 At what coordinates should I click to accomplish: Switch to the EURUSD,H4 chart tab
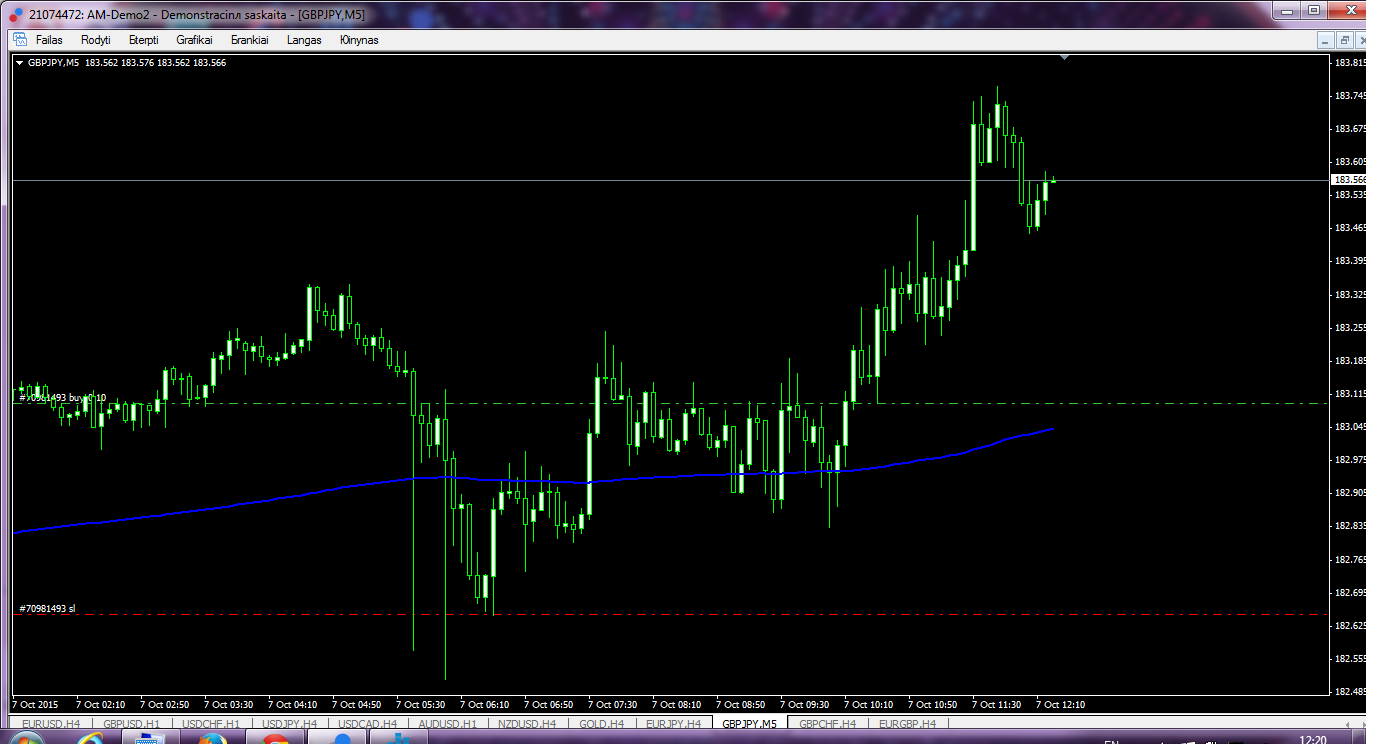coord(52,724)
